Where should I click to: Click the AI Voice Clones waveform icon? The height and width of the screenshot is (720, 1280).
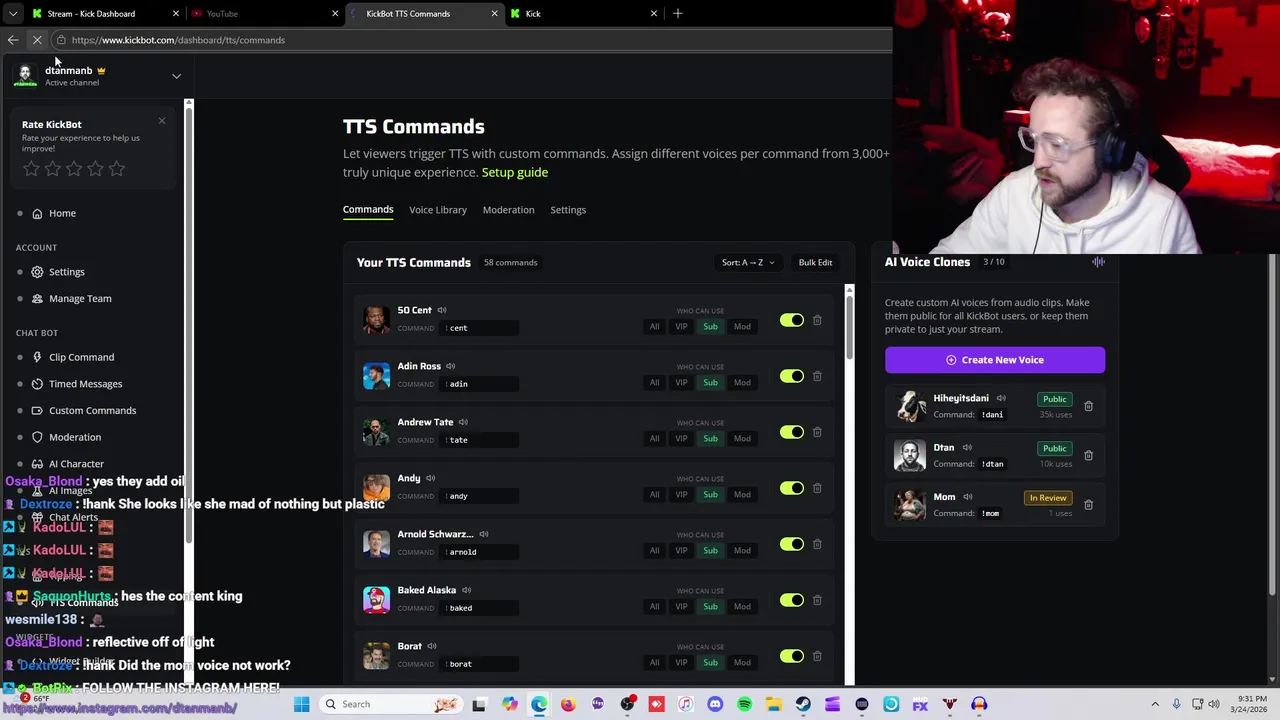pos(1098,262)
